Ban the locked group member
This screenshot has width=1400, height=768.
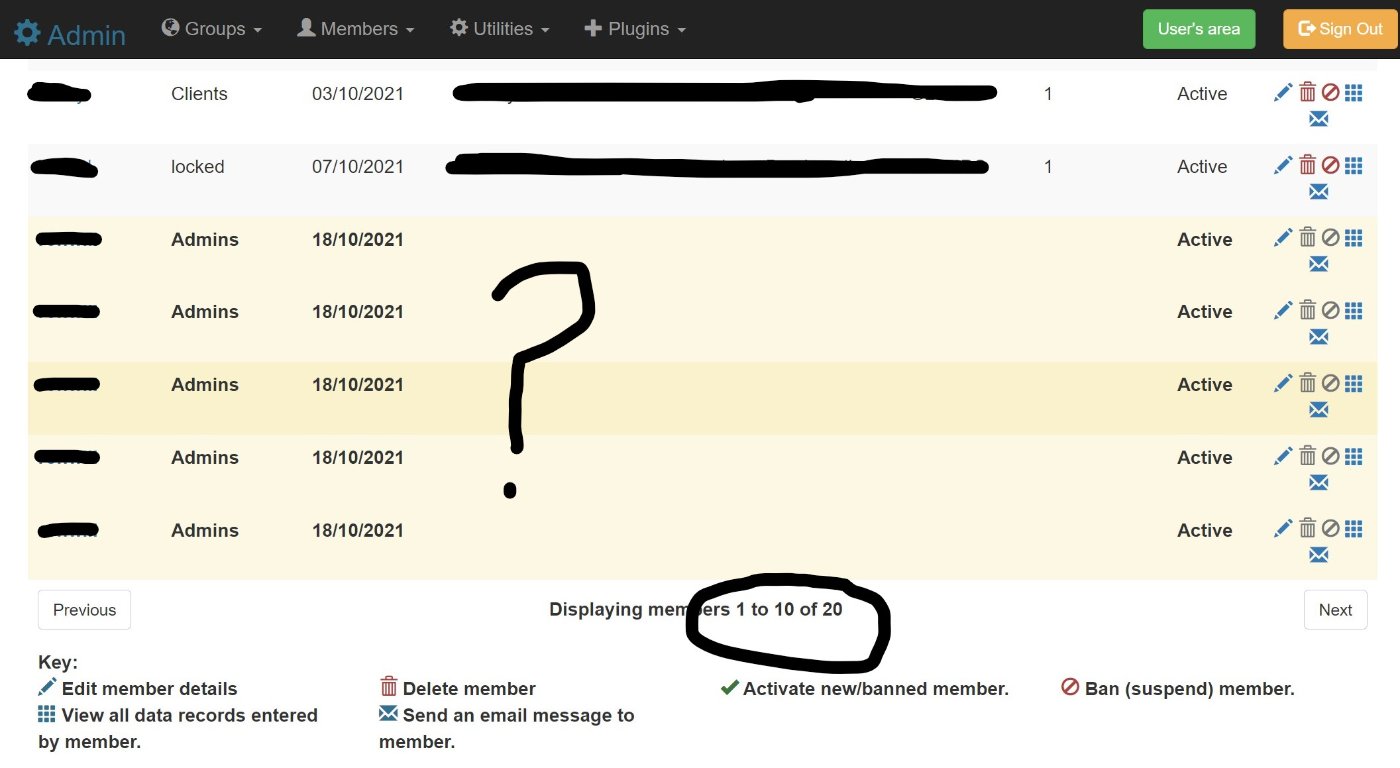pyautogui.click(x=1330, y=166)
